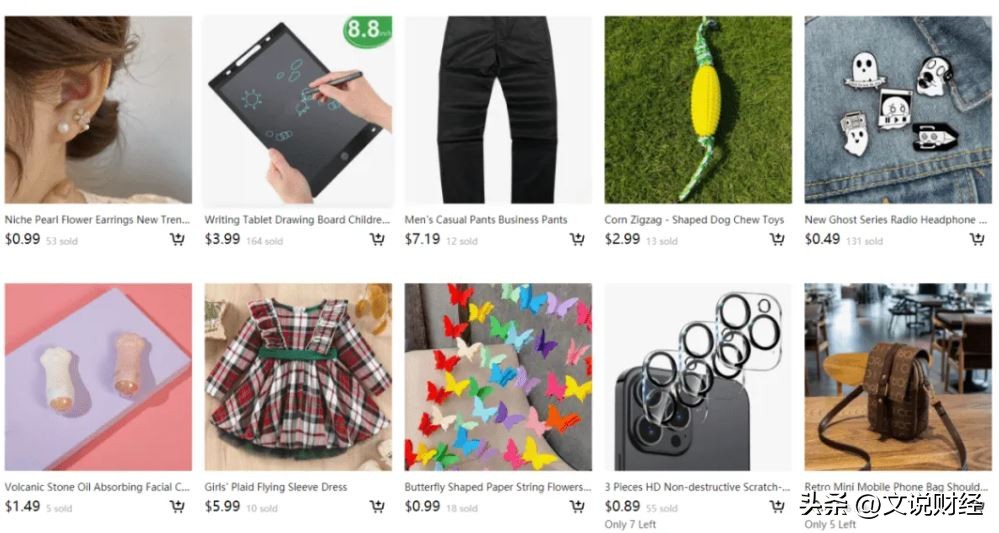Open the Volcanic Stone Oil Absorbing title link

point(97,487)
